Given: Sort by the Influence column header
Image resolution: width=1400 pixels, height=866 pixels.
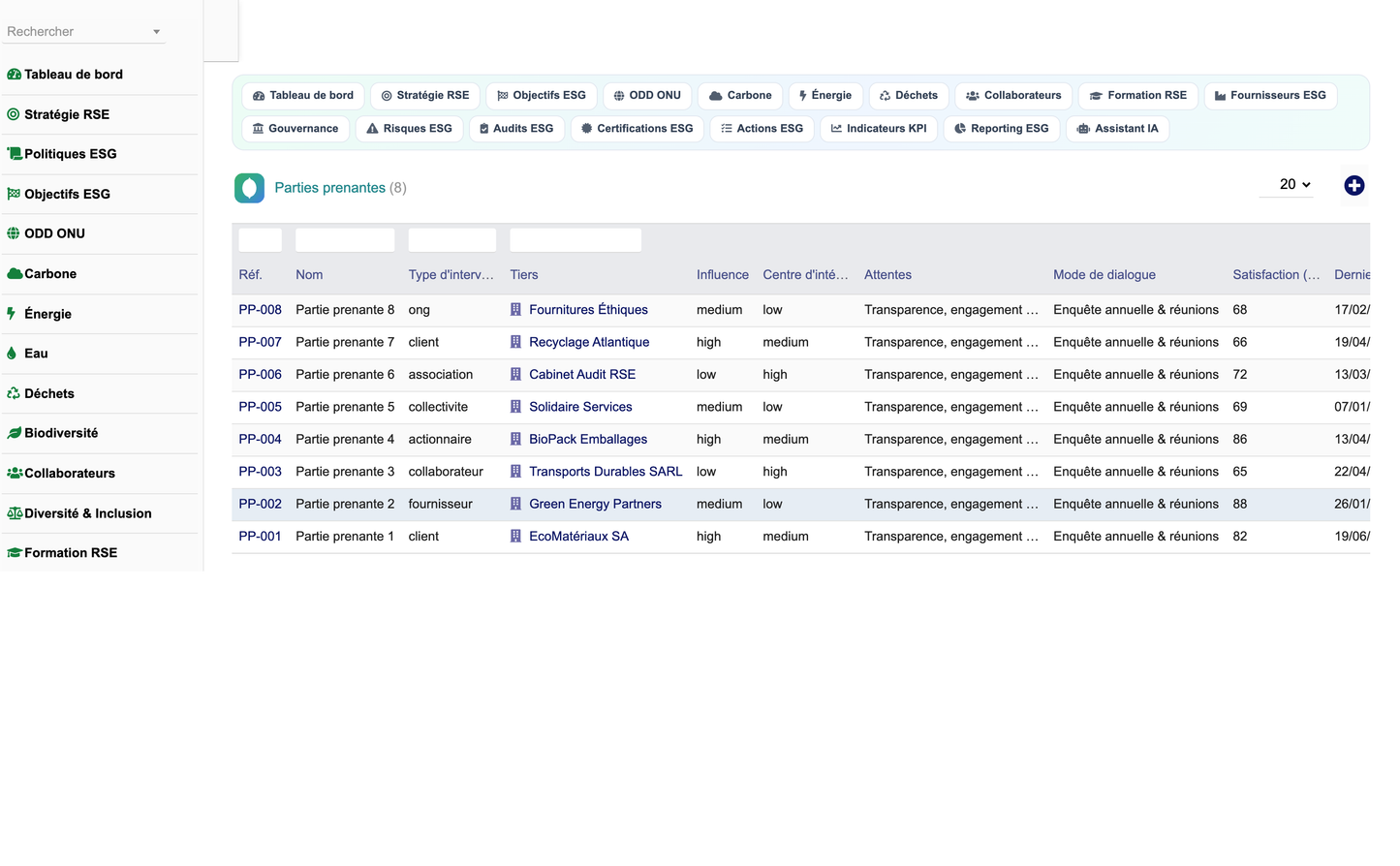Looking at the screenshot, I should [x=722, y=275].
